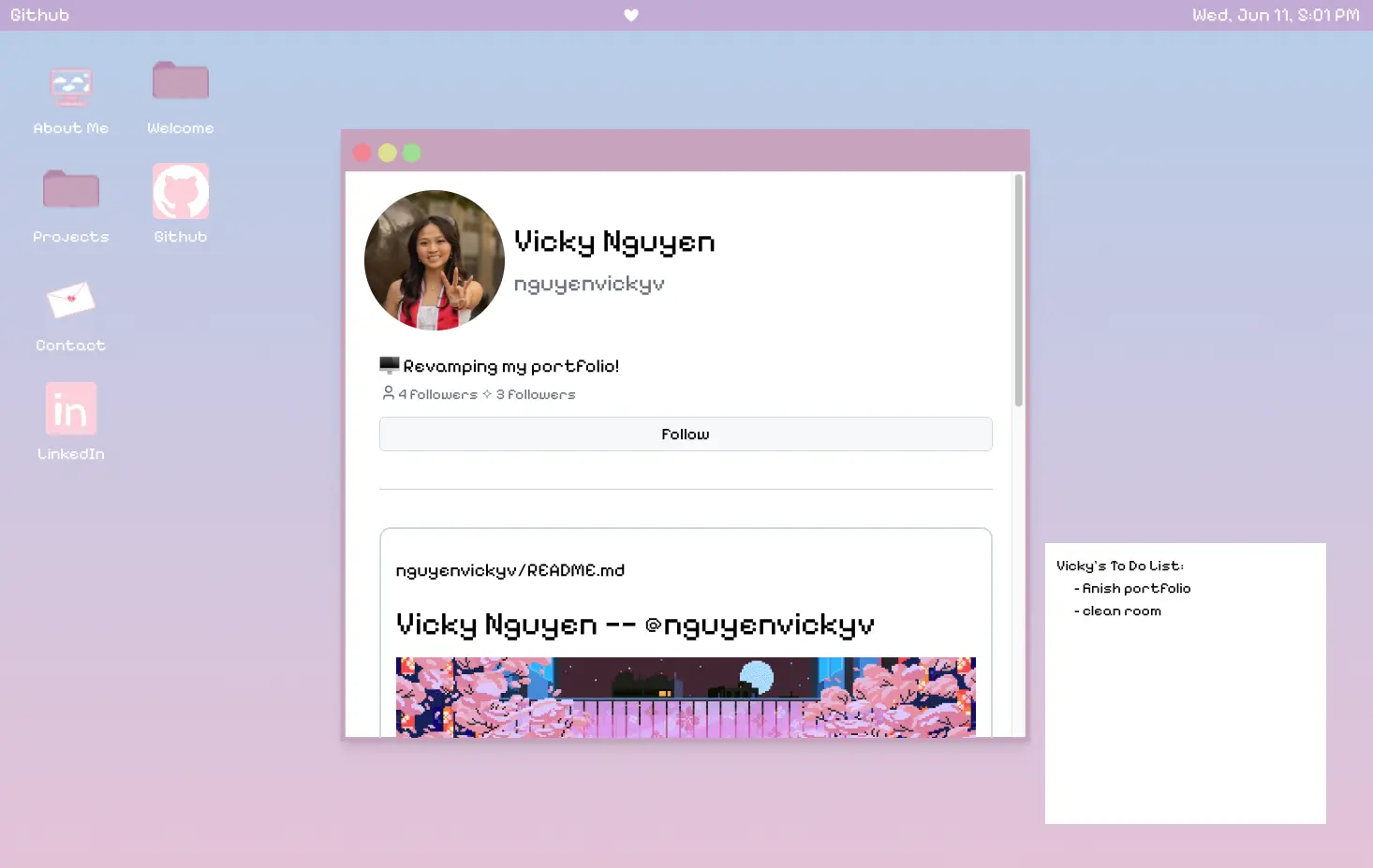Click the heart icon in top bar

click(x=631, y=15)
